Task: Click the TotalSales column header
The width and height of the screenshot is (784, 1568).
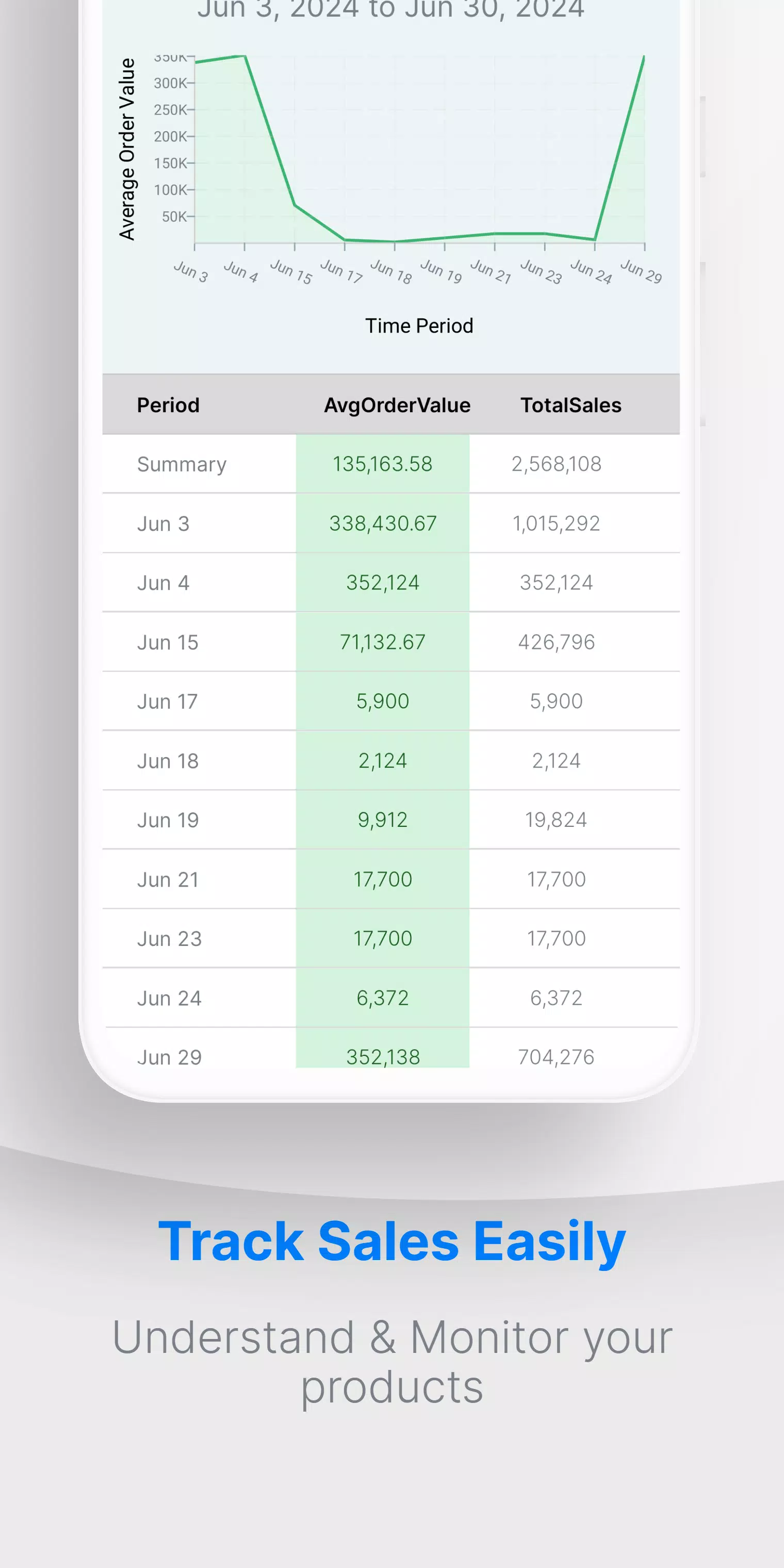Action: pyautogui.click(x=571, y=405)
